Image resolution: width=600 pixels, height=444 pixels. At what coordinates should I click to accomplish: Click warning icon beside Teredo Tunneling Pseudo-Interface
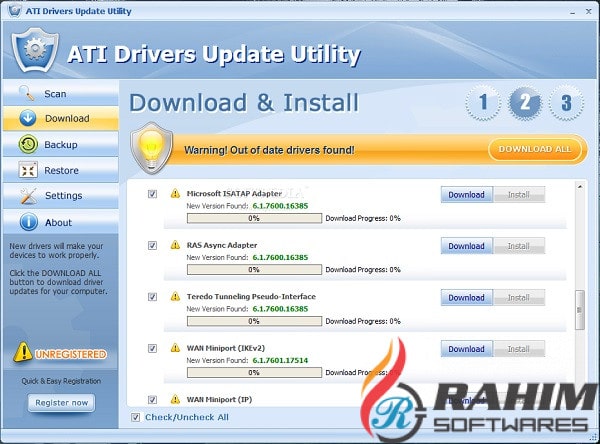click(175, 296)
